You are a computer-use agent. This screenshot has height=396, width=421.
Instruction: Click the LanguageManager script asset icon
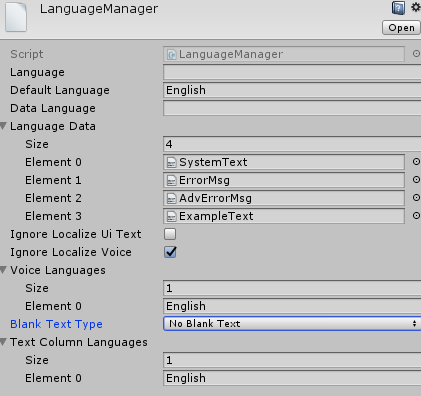(171, 54)
